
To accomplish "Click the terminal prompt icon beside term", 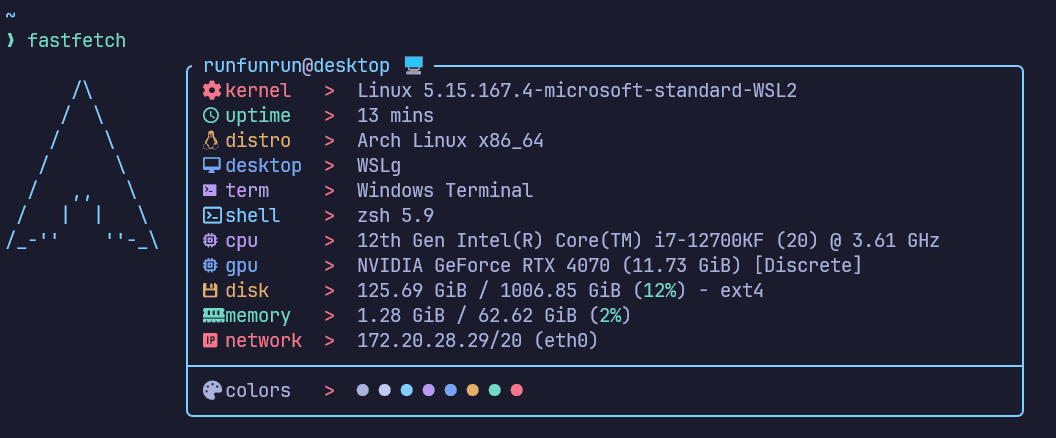I will pyautogui.click(x=210, y=190).
